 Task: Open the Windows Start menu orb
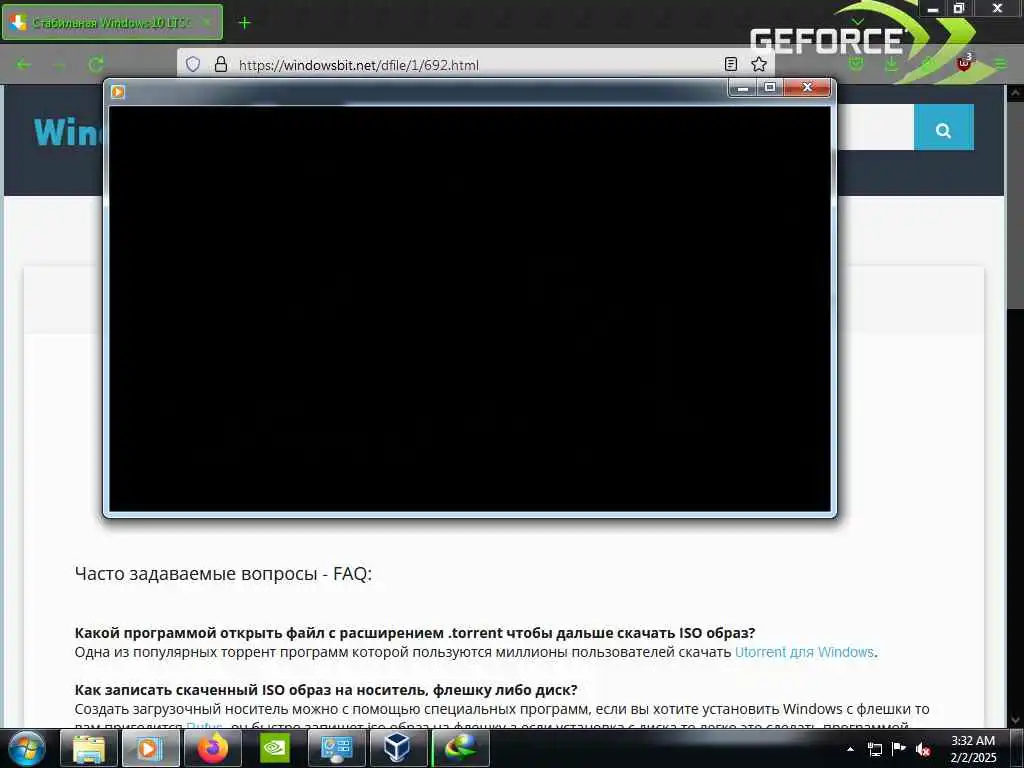(26, 748)
